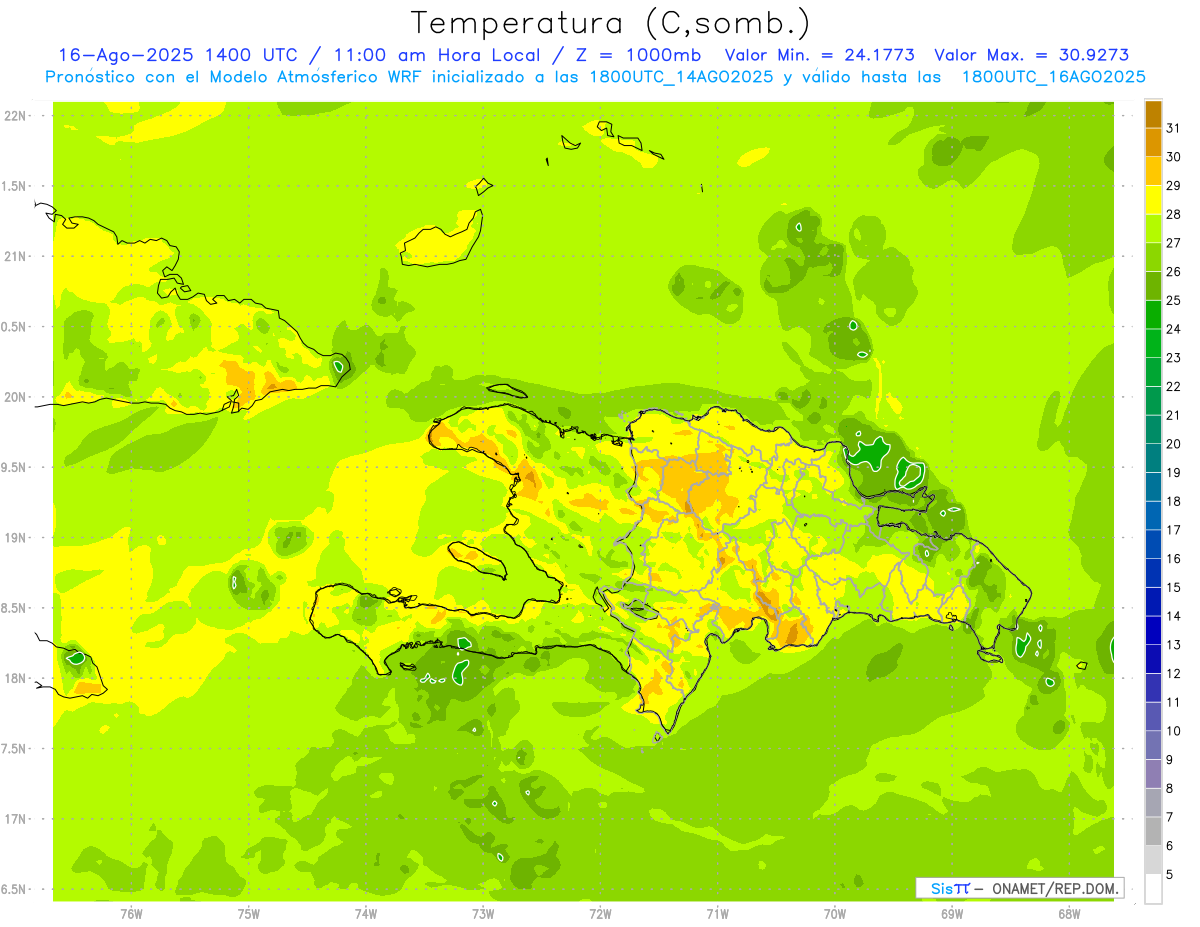The image size is (1200, 927).
Task: Click the "22N" latitude label
Action: point(14,116)
